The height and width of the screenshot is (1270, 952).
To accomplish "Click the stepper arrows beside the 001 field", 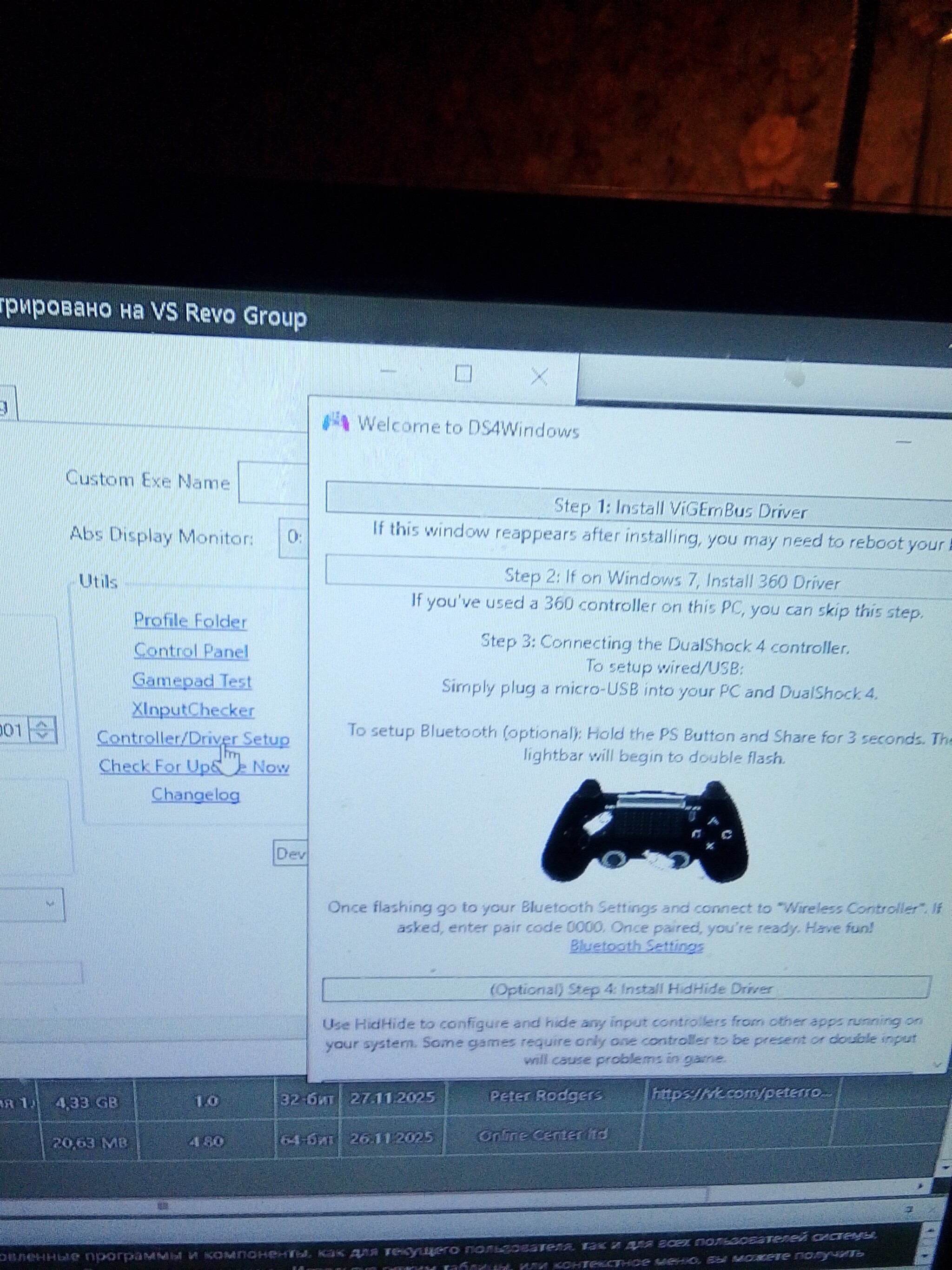I will [42, 730].
